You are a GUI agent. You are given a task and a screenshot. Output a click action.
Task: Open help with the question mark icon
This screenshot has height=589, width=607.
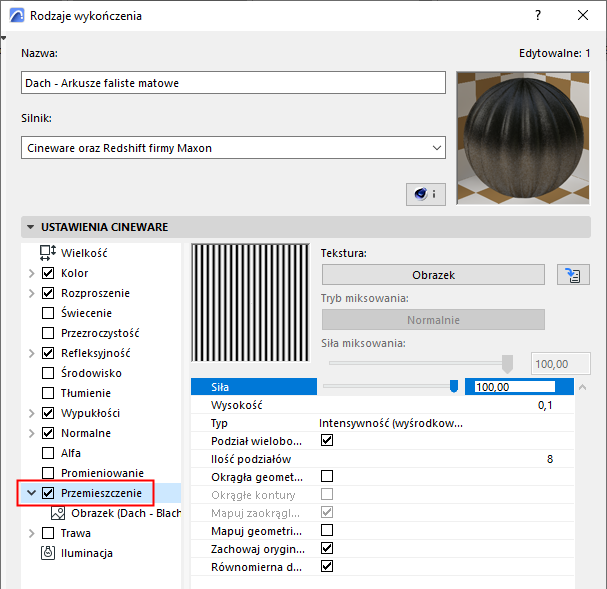click(538, 15)
